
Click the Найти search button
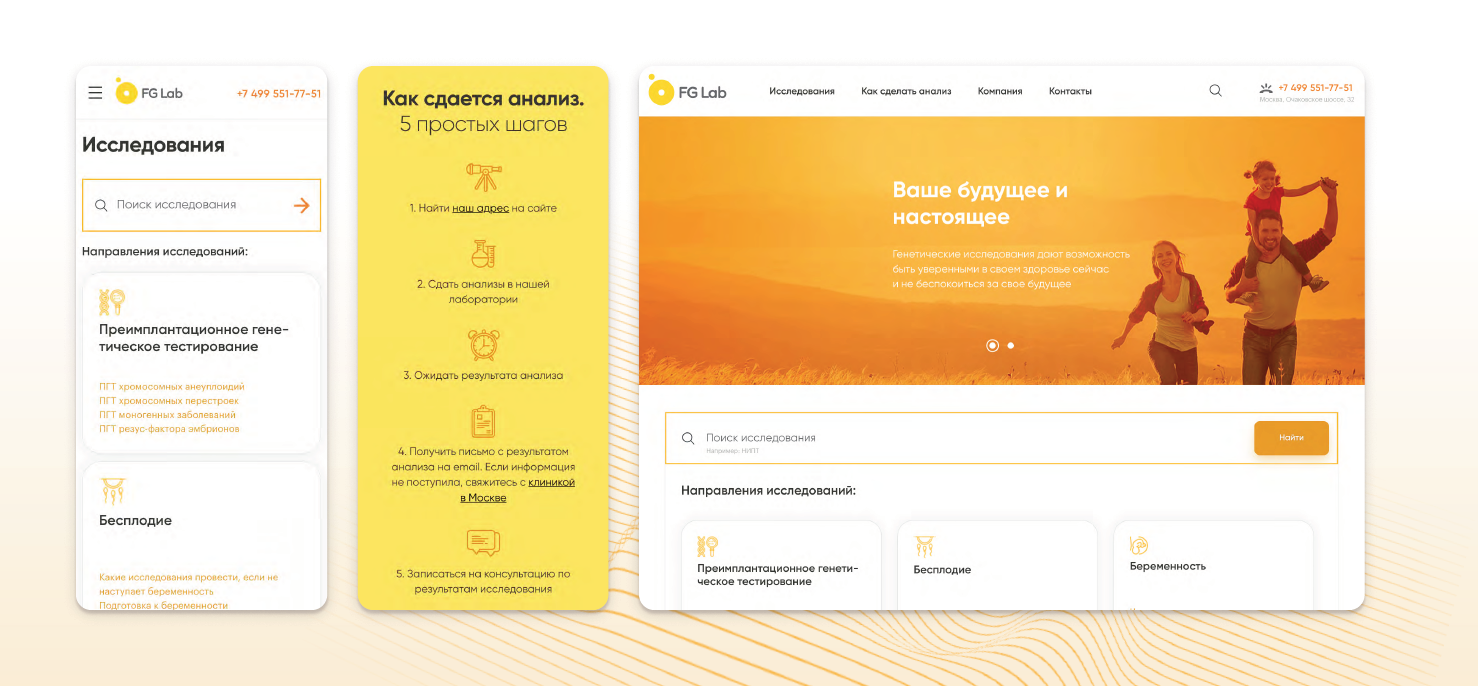1291,438
